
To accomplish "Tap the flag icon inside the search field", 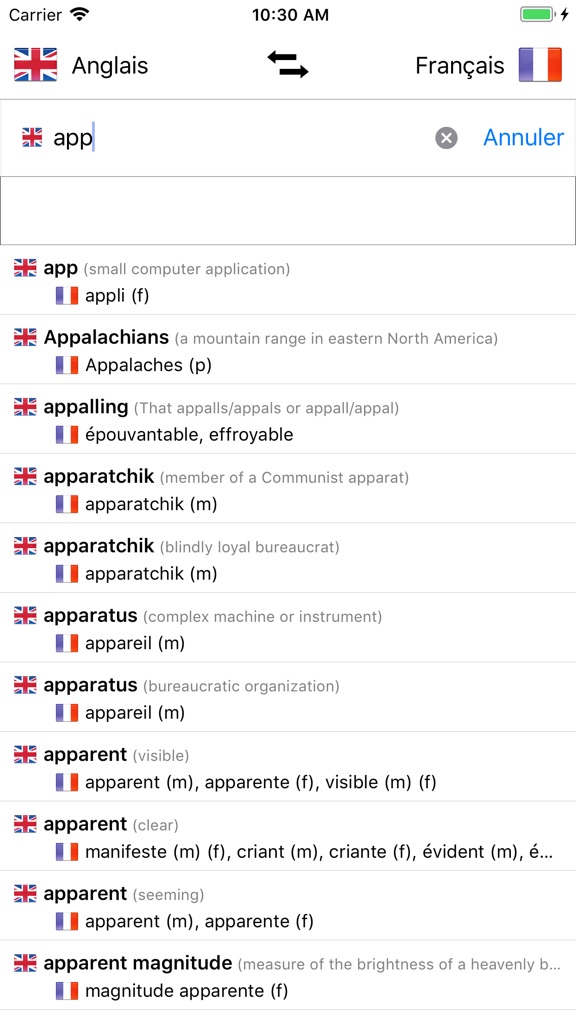I will (35, 137).
